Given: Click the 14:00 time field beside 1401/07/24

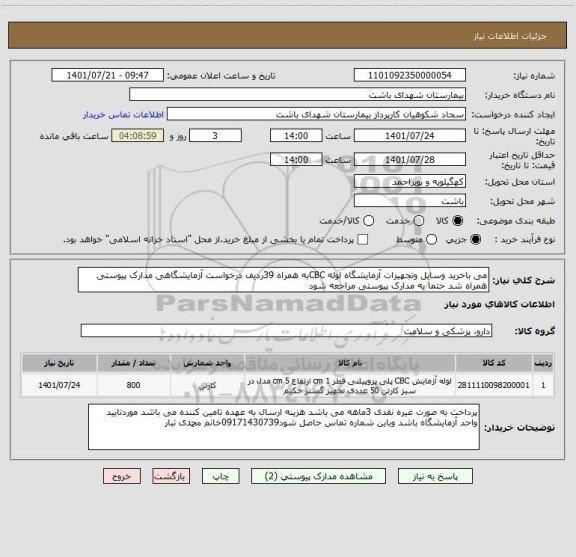Looking at the screenshot, I should 296,136.
